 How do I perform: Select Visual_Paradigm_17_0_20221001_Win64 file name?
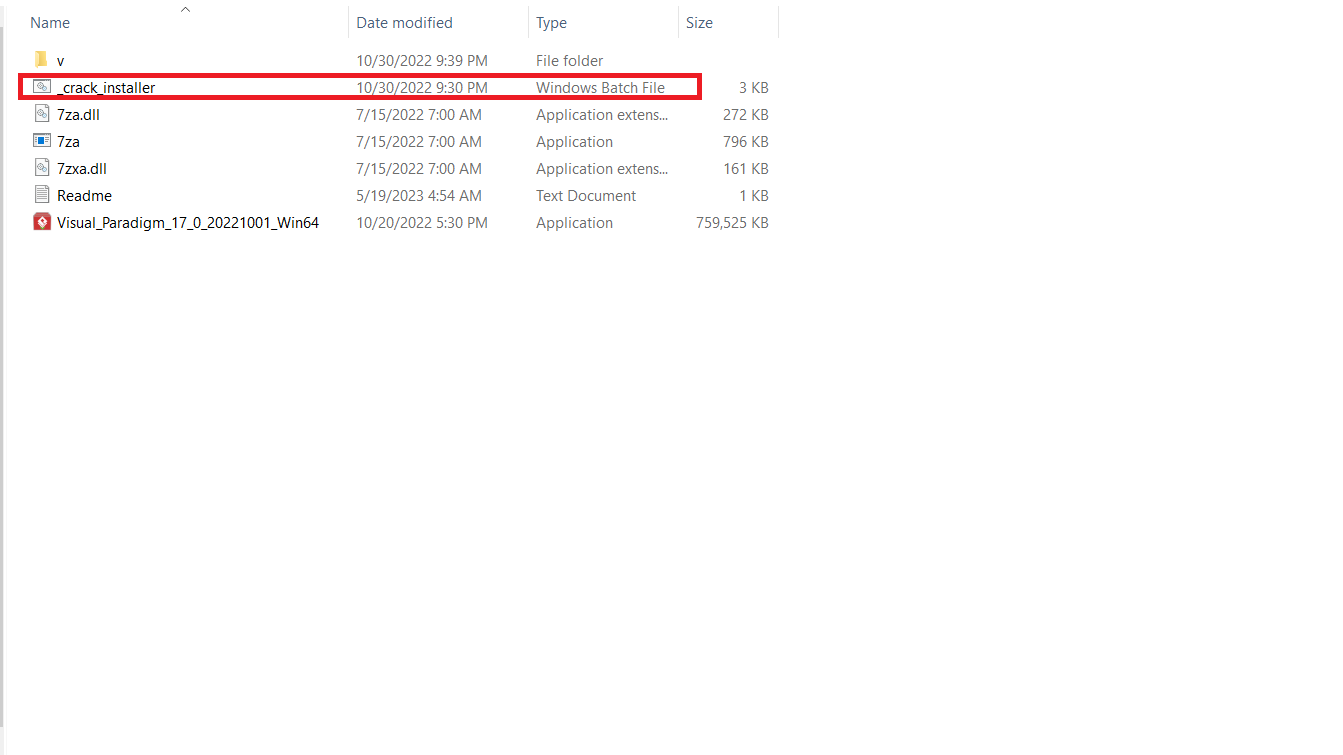coord(188,222)
